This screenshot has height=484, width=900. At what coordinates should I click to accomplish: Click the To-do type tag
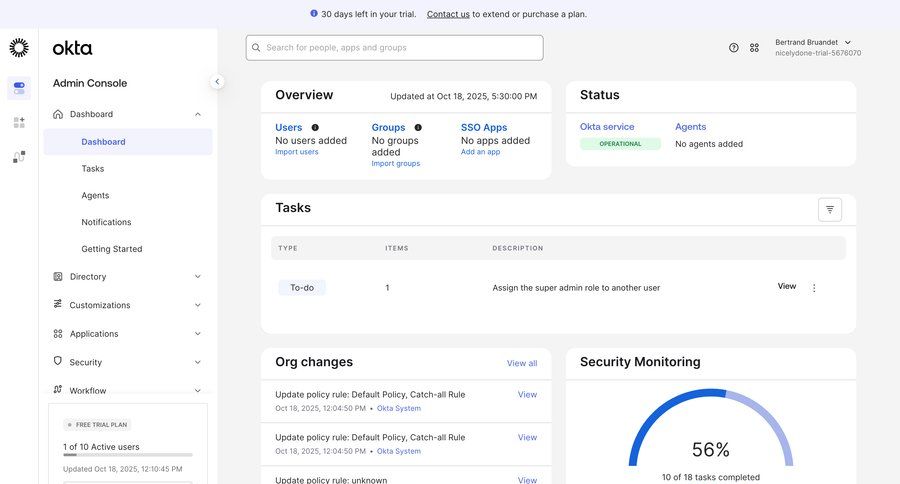(x=302, y=288)
